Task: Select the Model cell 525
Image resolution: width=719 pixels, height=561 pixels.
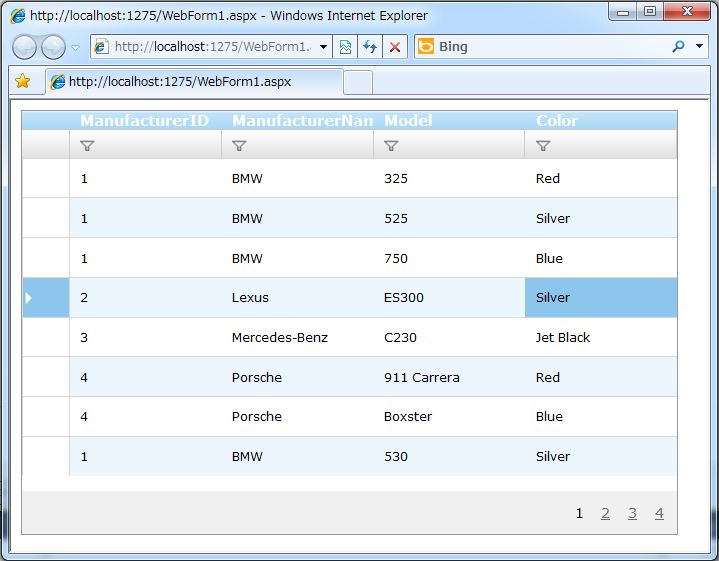Action: [449, 218]
